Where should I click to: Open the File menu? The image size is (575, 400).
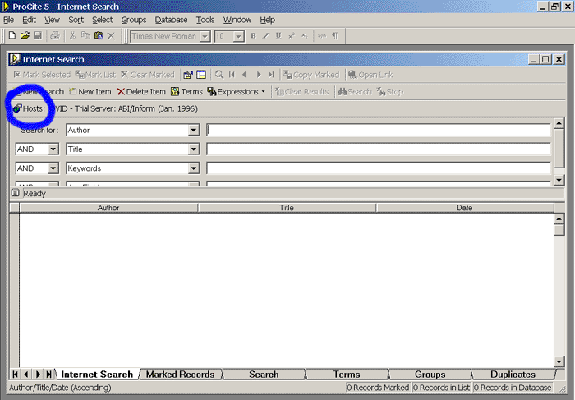tap(9, 20)
